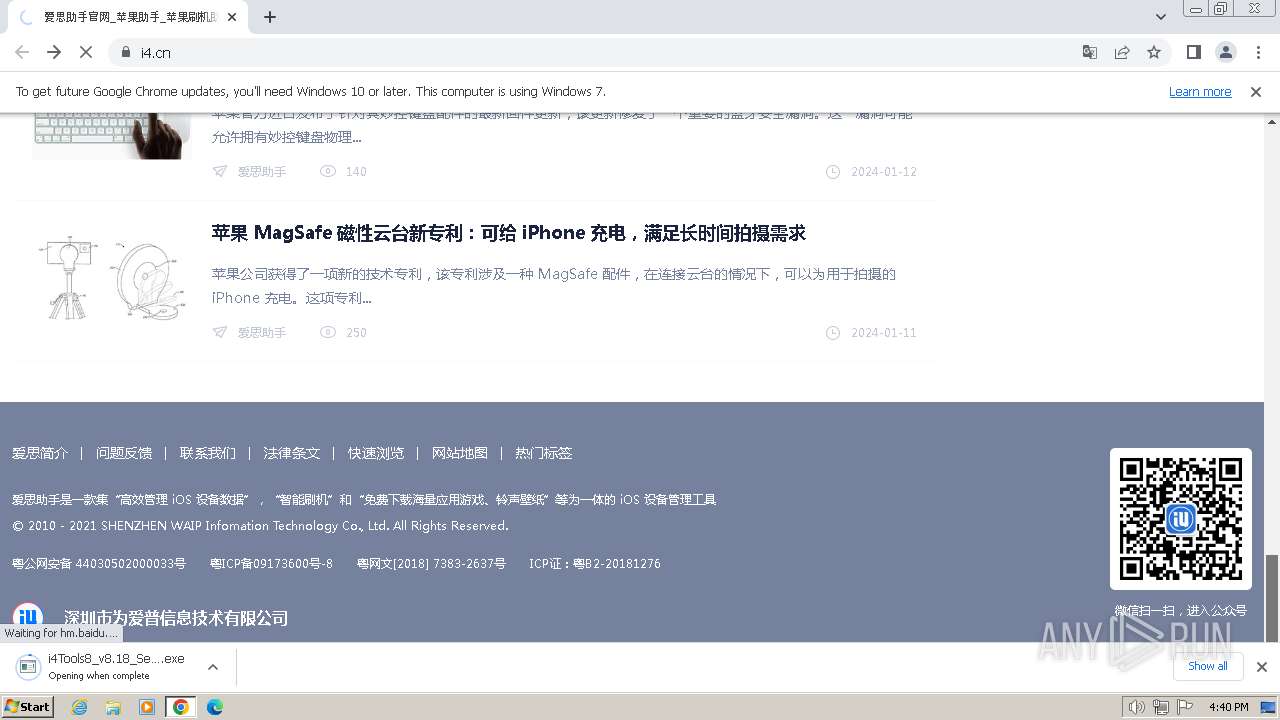Open the Chrome profile menu

[1225, 52]
